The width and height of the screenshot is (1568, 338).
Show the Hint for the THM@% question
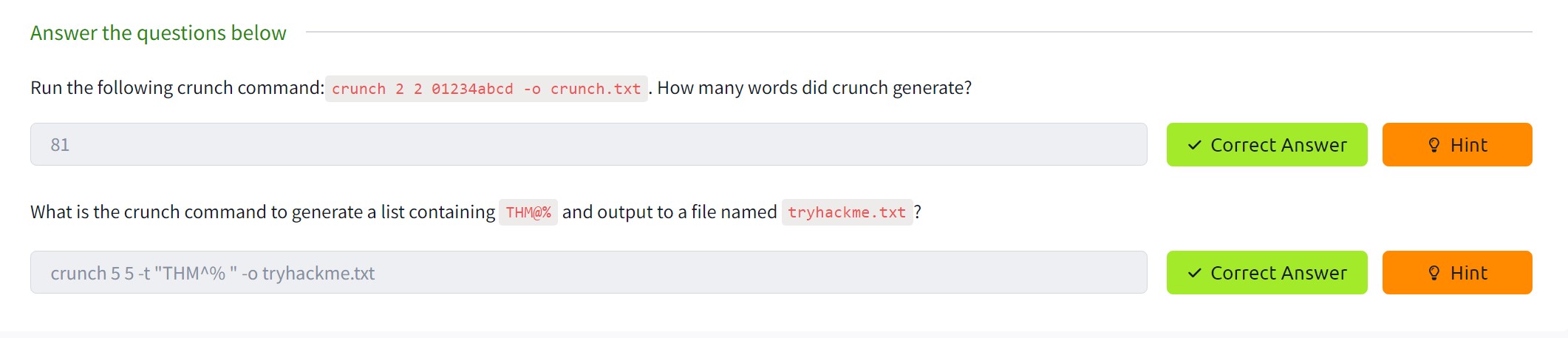[1456, 273]
